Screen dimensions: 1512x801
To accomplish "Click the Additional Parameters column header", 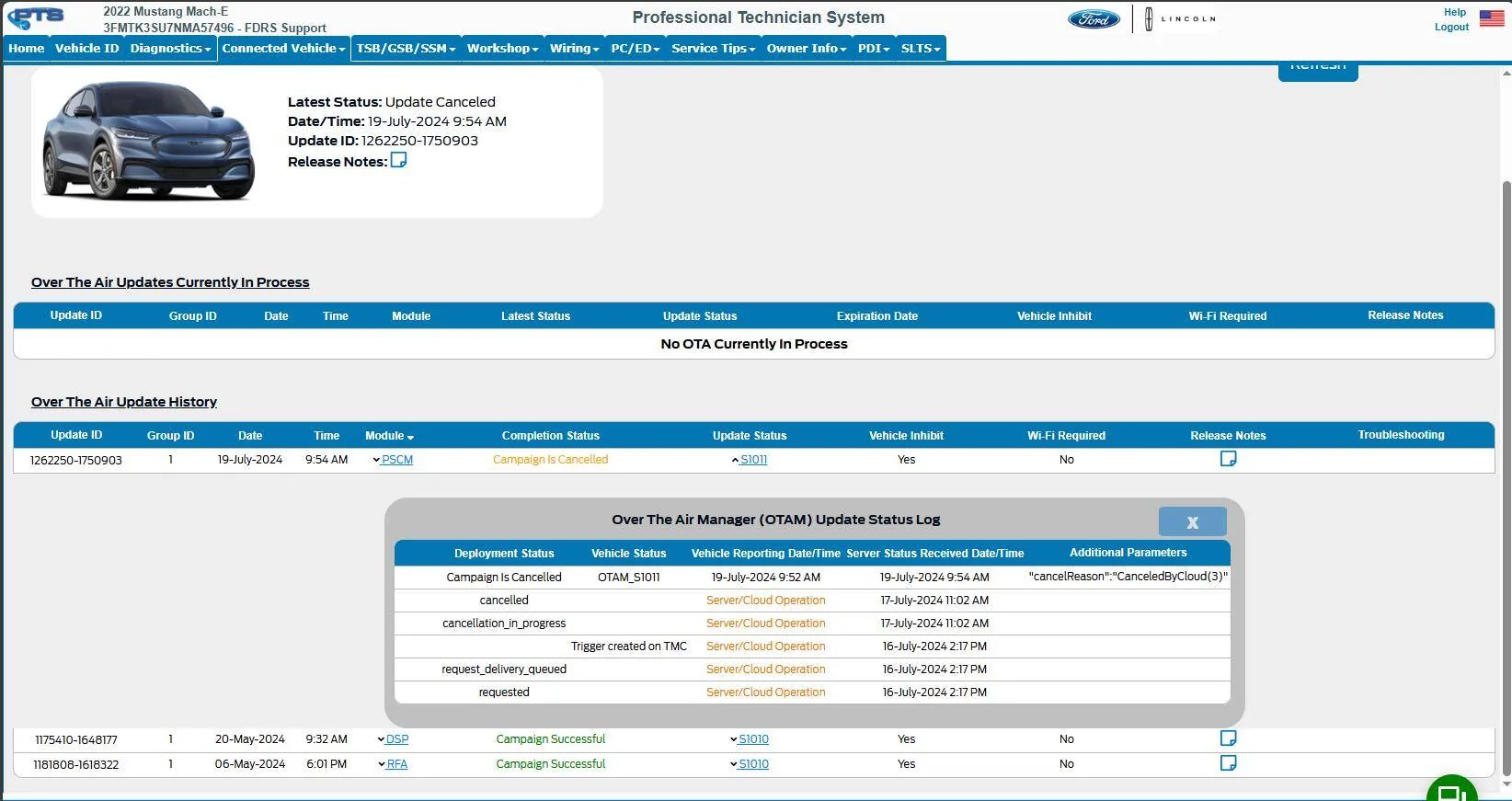I will (x=1128, y=553).
